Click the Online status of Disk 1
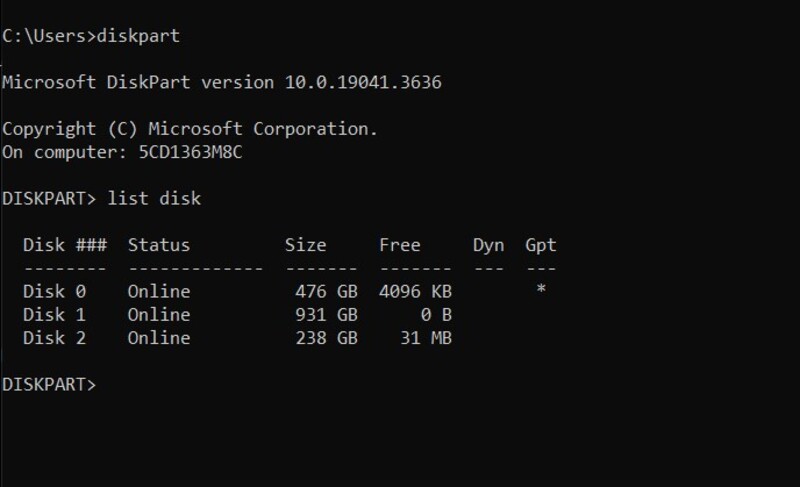 [158, 315]
